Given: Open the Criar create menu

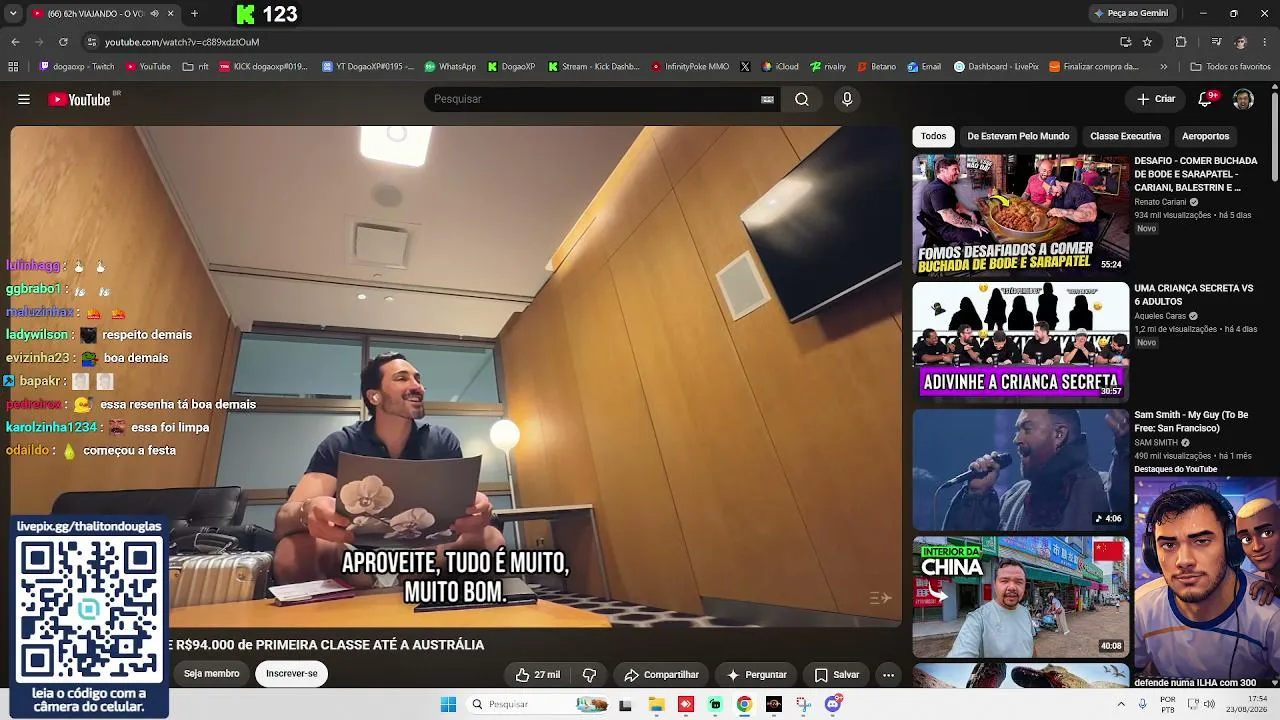Looking at the screenshot, I should 1156,99.
